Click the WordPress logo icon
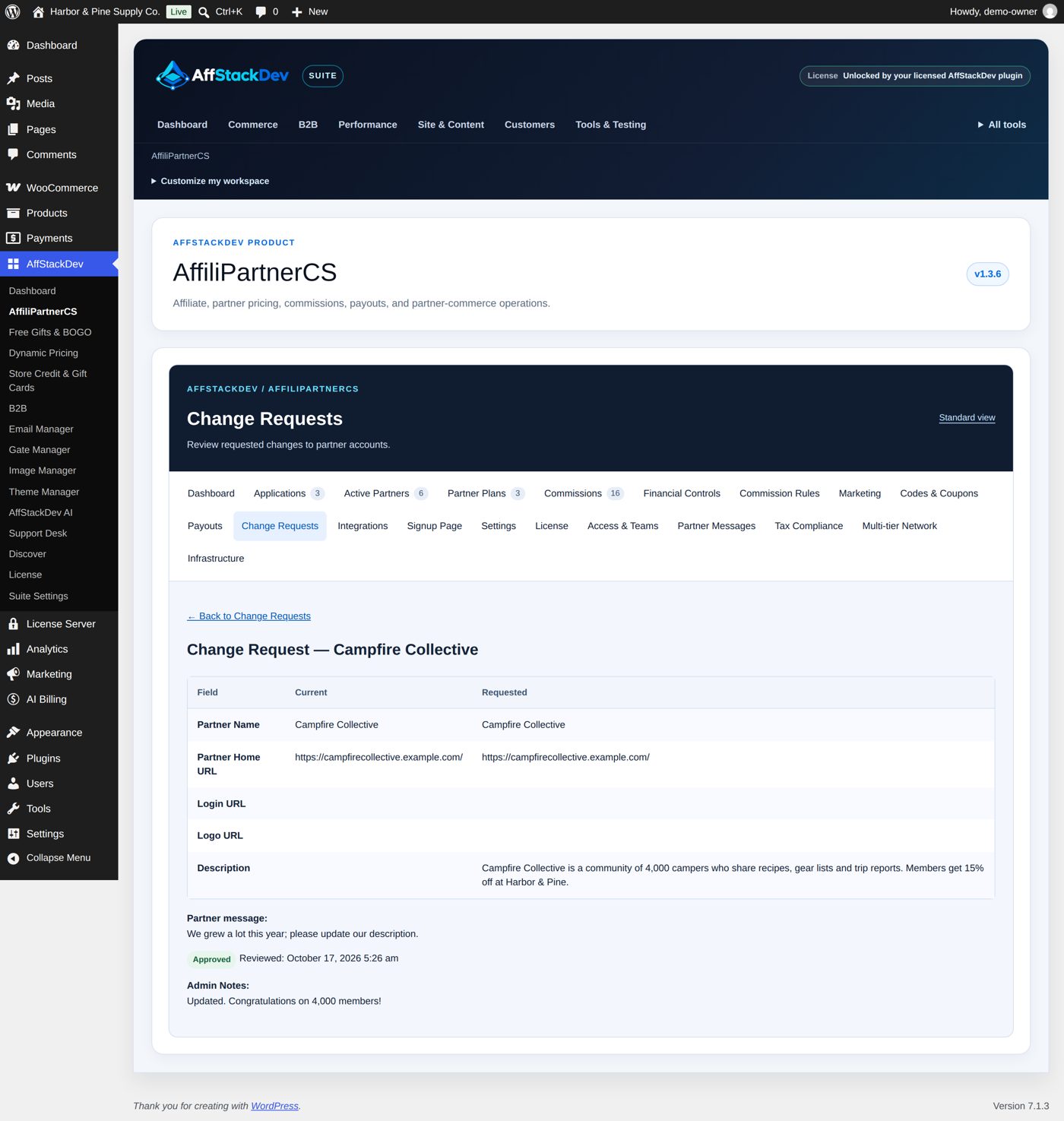Image resolution: width=1064 pixels, height=1121 pixels. click(x=13, y=11)
